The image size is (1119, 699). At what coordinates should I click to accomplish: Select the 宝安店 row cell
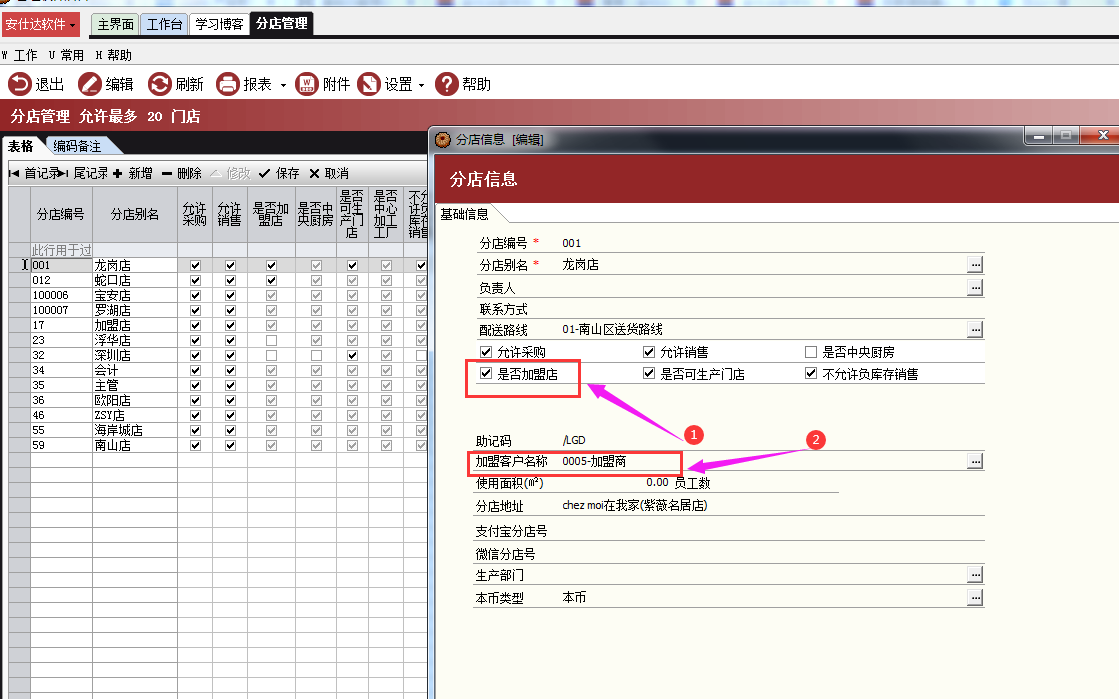point(135,295)
